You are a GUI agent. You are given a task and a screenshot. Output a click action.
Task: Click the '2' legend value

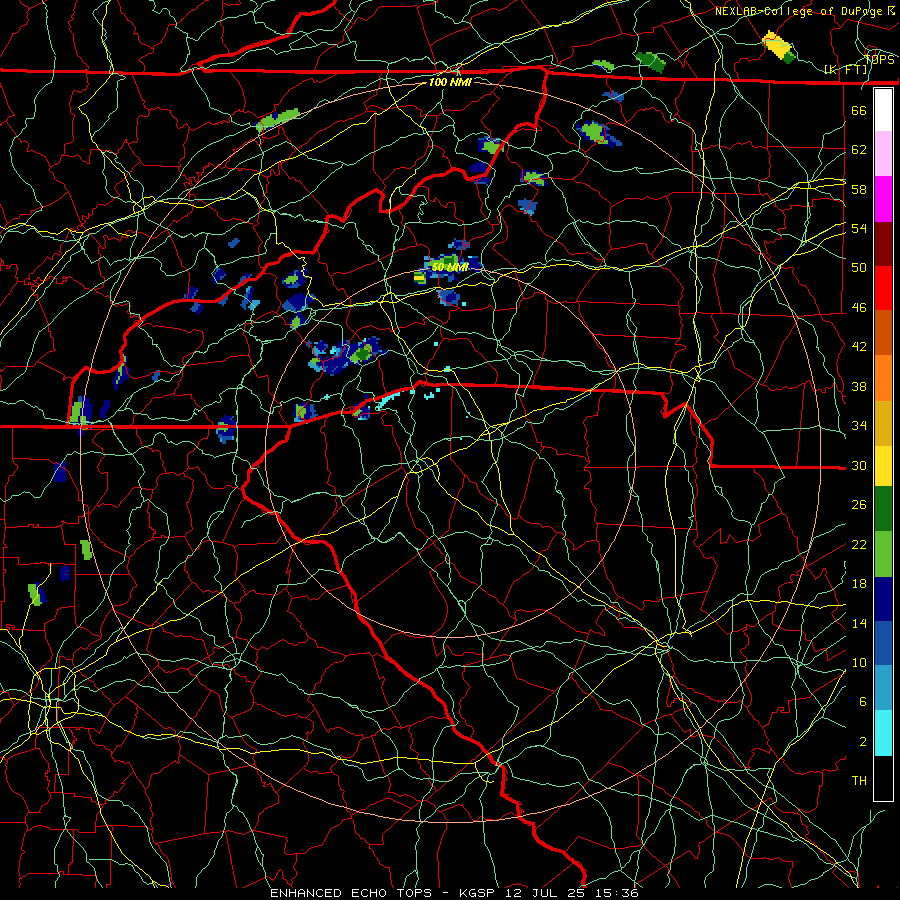tap(863, 742)
